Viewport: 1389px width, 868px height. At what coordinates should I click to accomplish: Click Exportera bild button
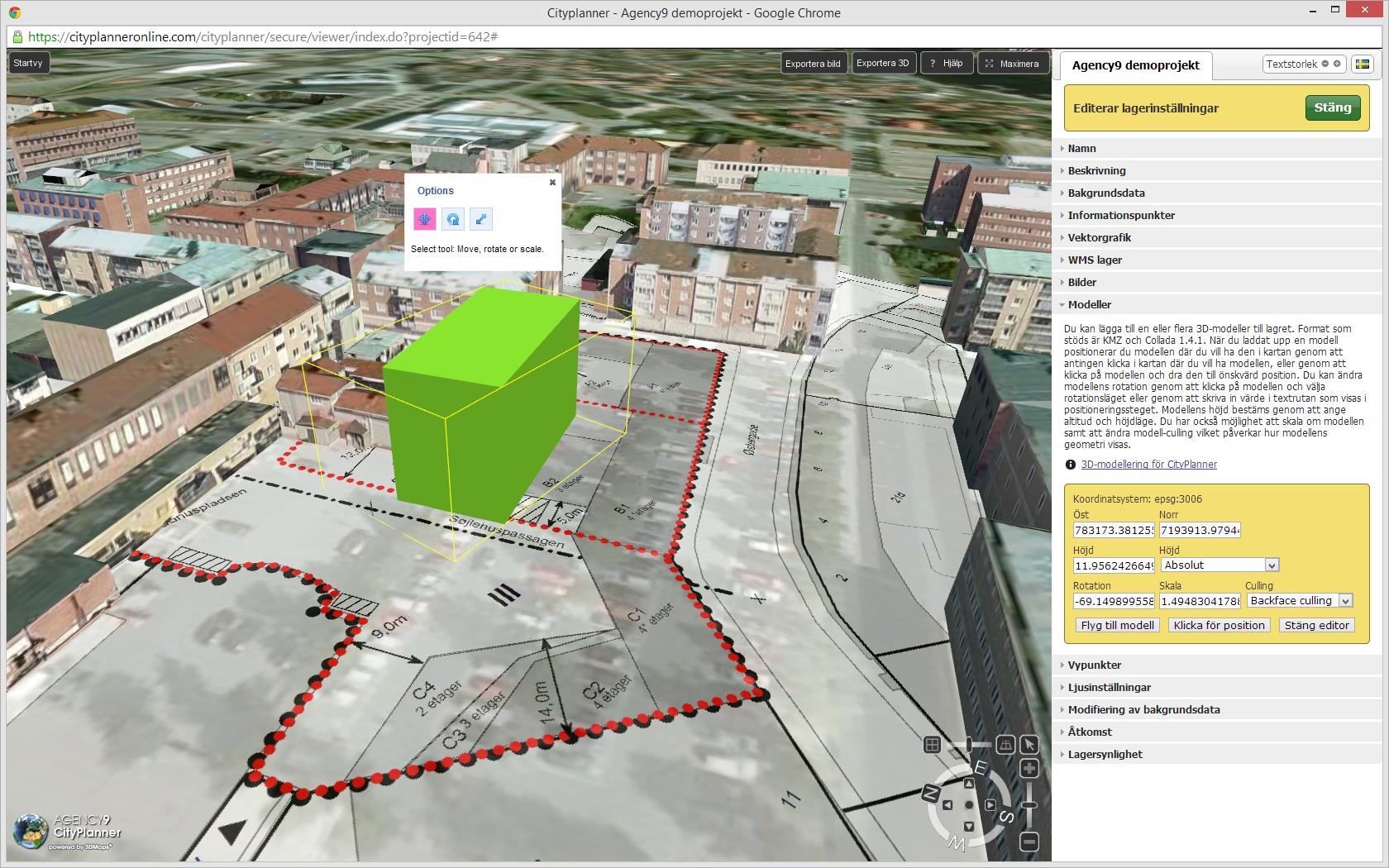813,64
